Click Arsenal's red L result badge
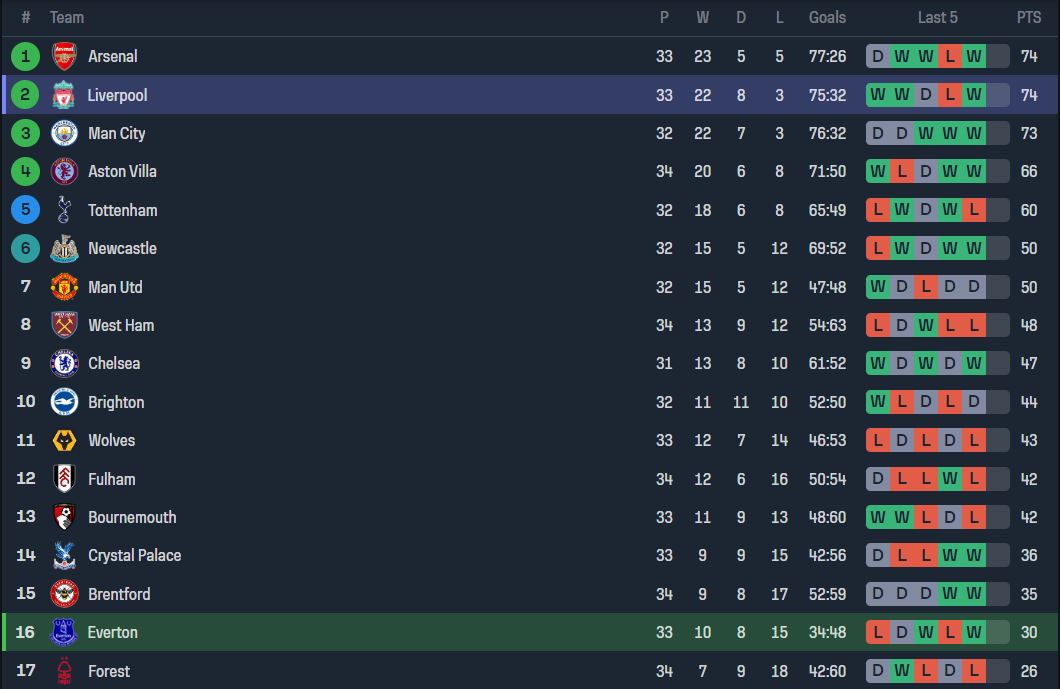Screen dimensions: 1060x689 [950, 56]
